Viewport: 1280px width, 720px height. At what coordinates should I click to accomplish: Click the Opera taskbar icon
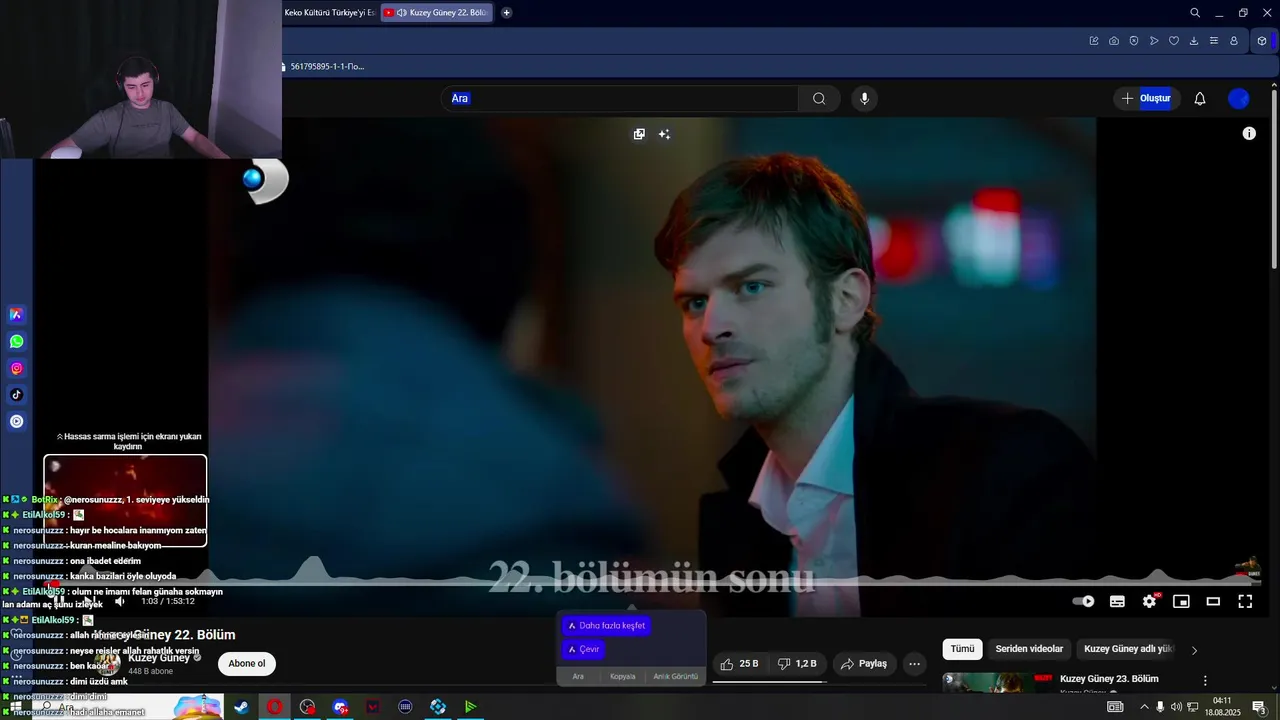pyautogui.click(x=274, y=707)
